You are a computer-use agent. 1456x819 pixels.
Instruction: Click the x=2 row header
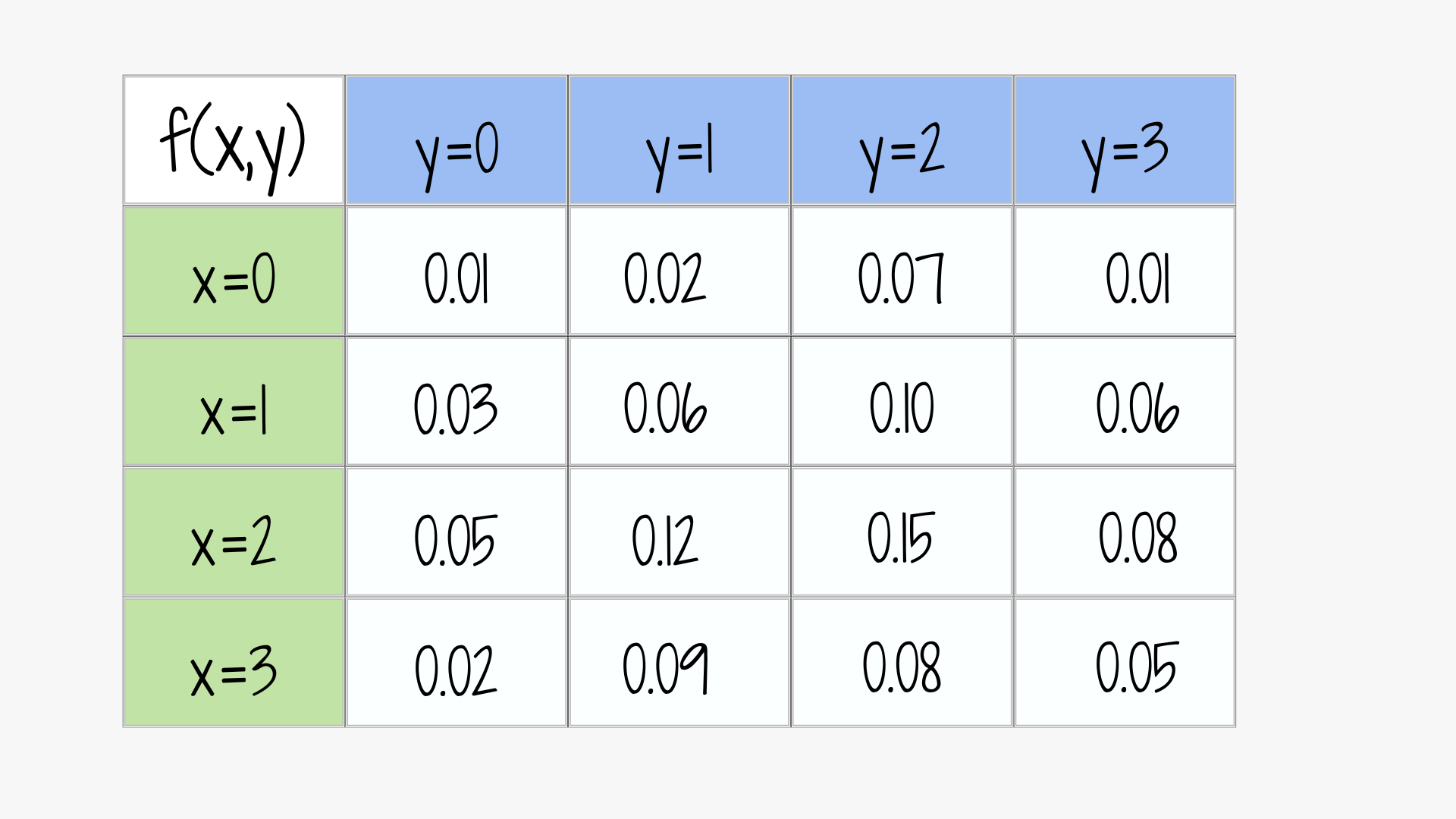(x=234, y=532)
